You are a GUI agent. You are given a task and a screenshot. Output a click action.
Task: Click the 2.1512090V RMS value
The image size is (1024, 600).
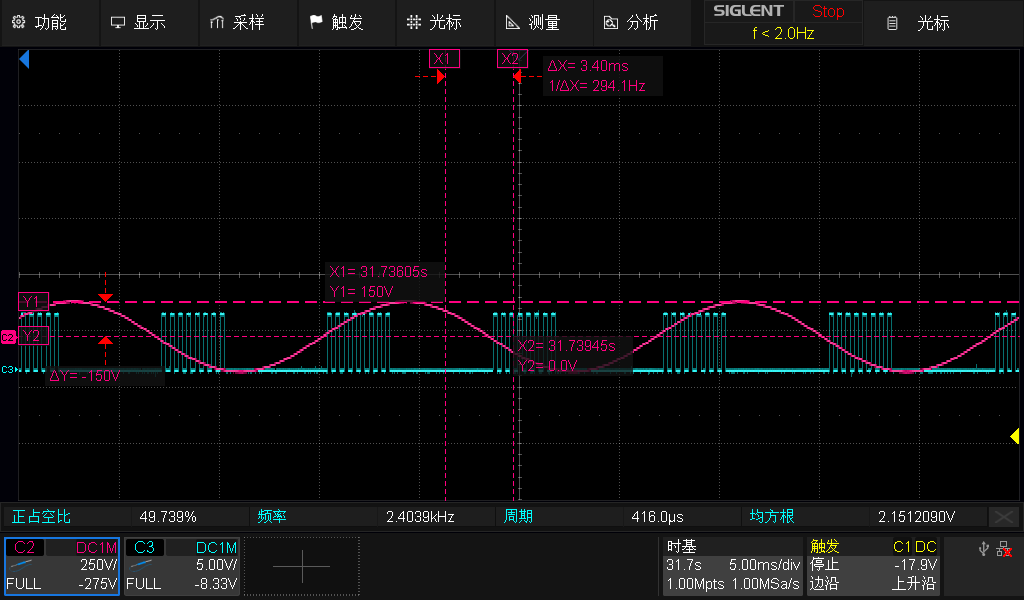click(916, 517)
